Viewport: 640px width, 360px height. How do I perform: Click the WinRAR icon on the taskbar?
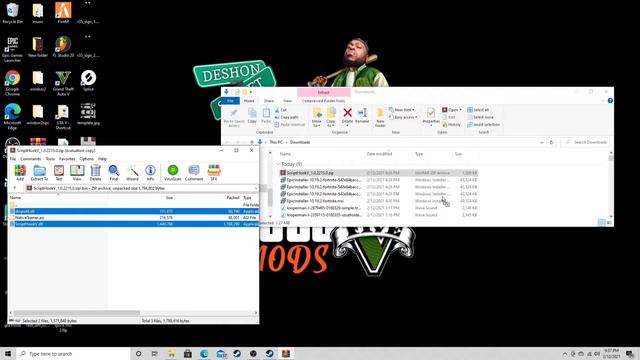tap(286, 353)
